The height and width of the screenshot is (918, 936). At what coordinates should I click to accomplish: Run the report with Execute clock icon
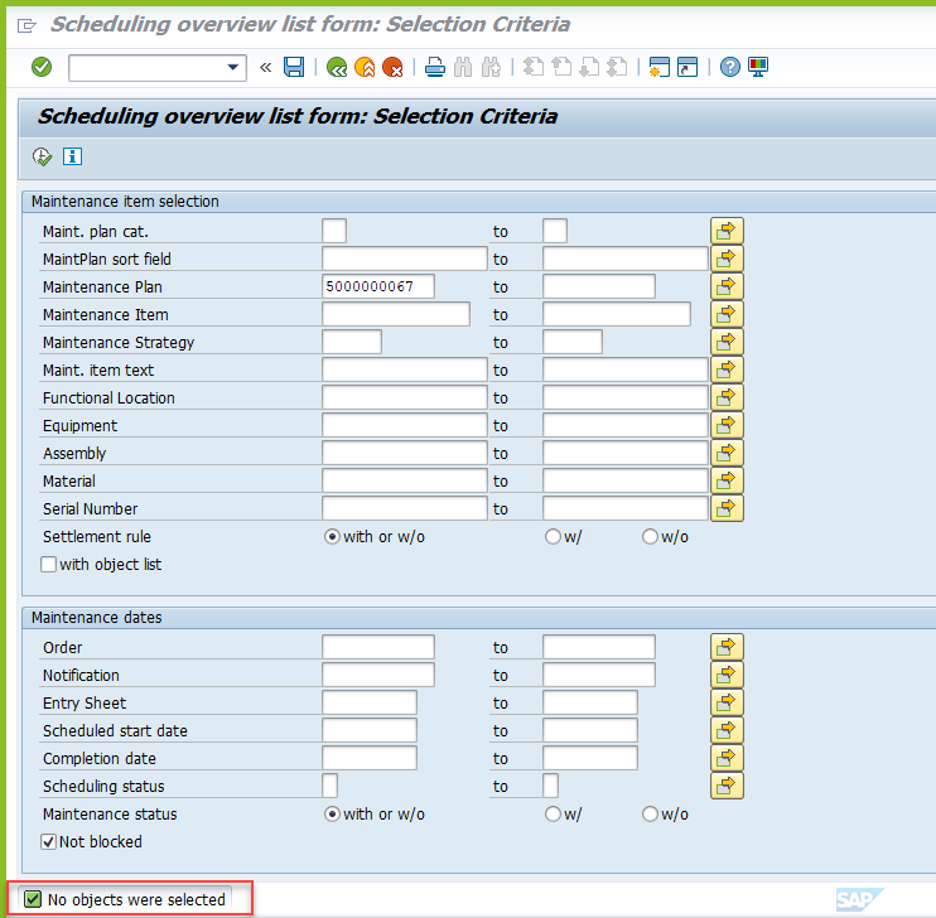click(42, 156)
